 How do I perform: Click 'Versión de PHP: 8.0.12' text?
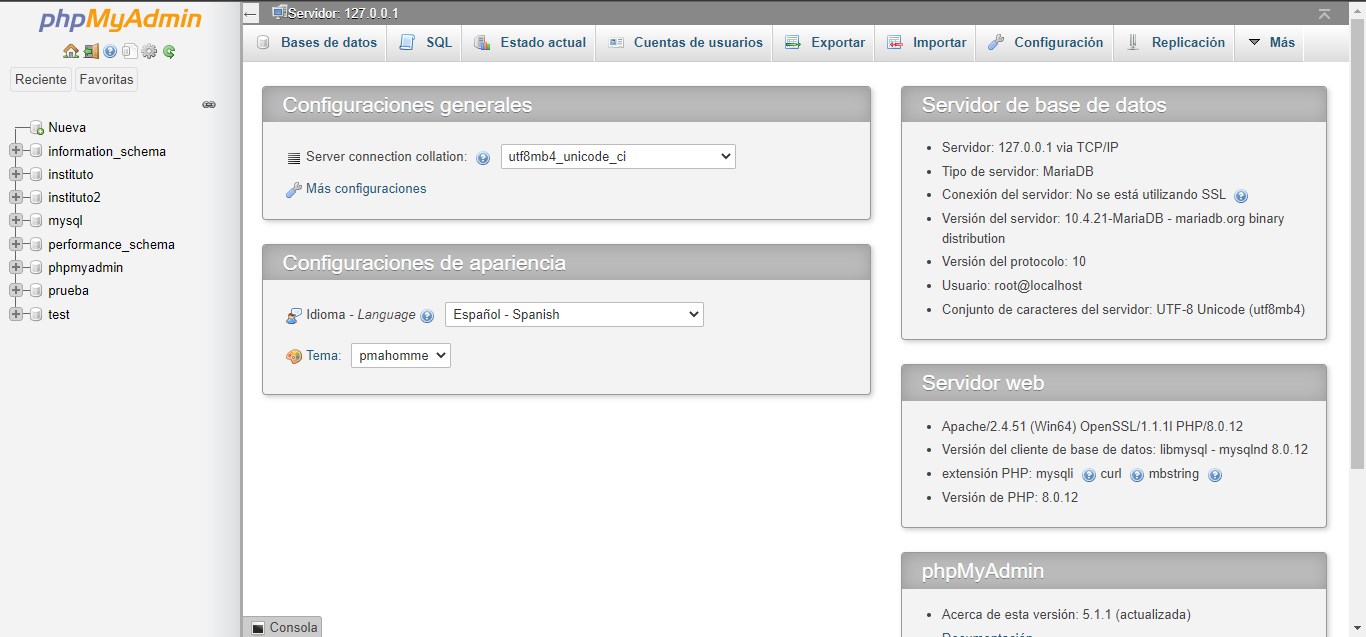click(1010, 497)
